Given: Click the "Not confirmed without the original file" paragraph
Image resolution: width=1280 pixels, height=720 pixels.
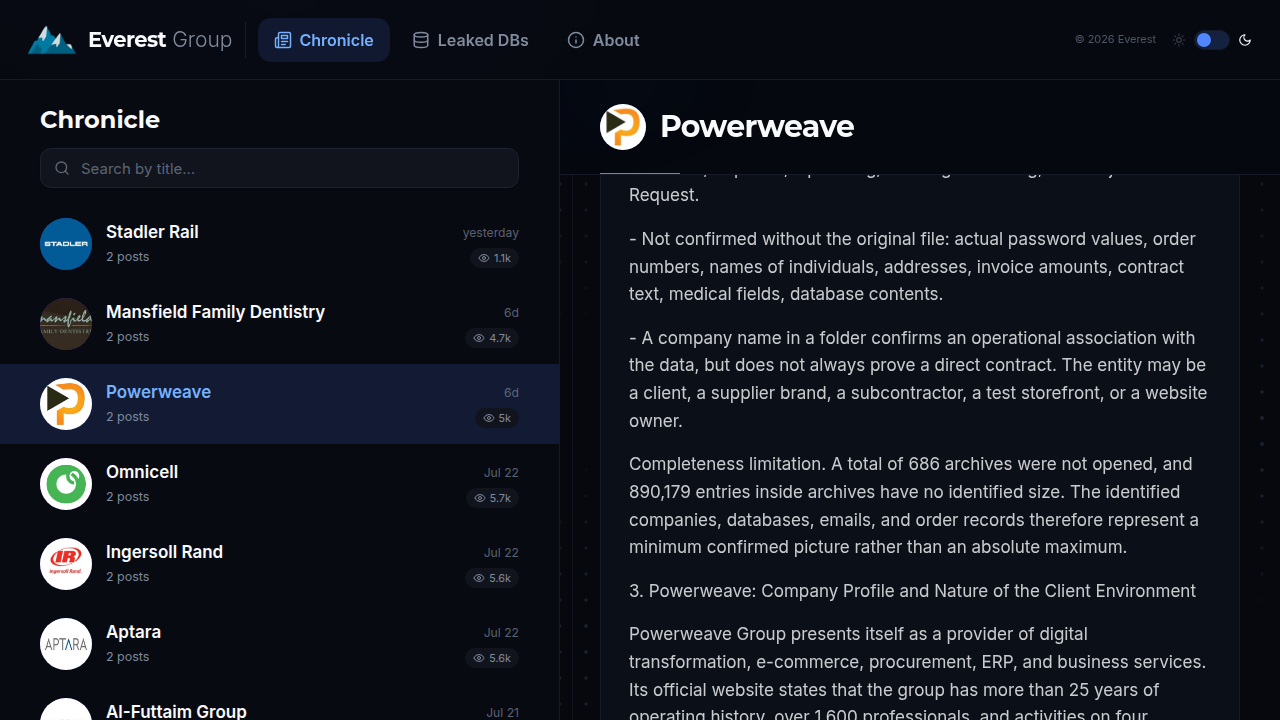Looking at the screenshot, I should 919,267.
